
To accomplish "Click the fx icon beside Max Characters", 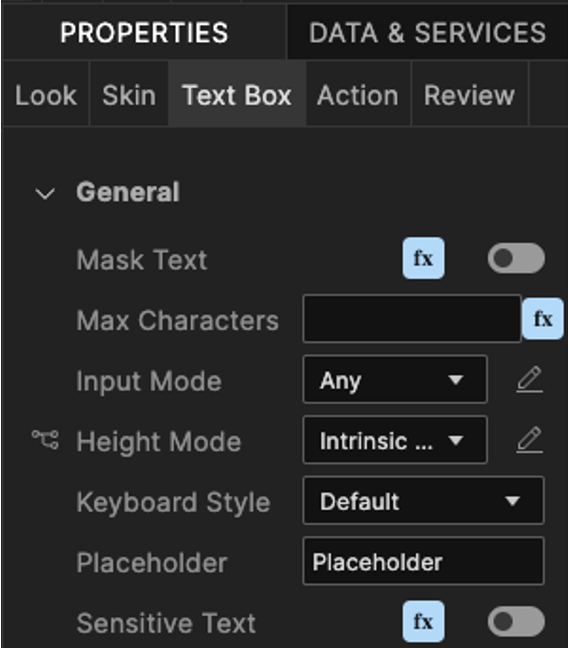I will click(x=542, y=319).
